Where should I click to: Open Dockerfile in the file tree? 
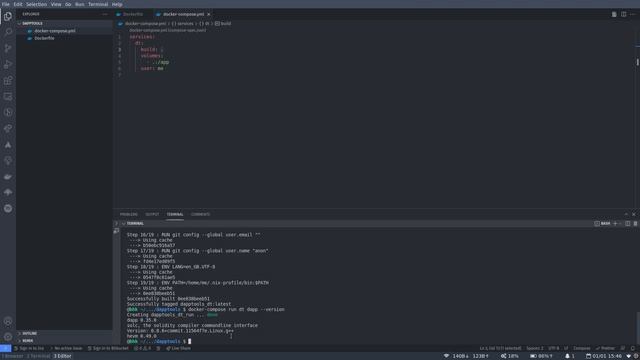click(x=44, y=38)
